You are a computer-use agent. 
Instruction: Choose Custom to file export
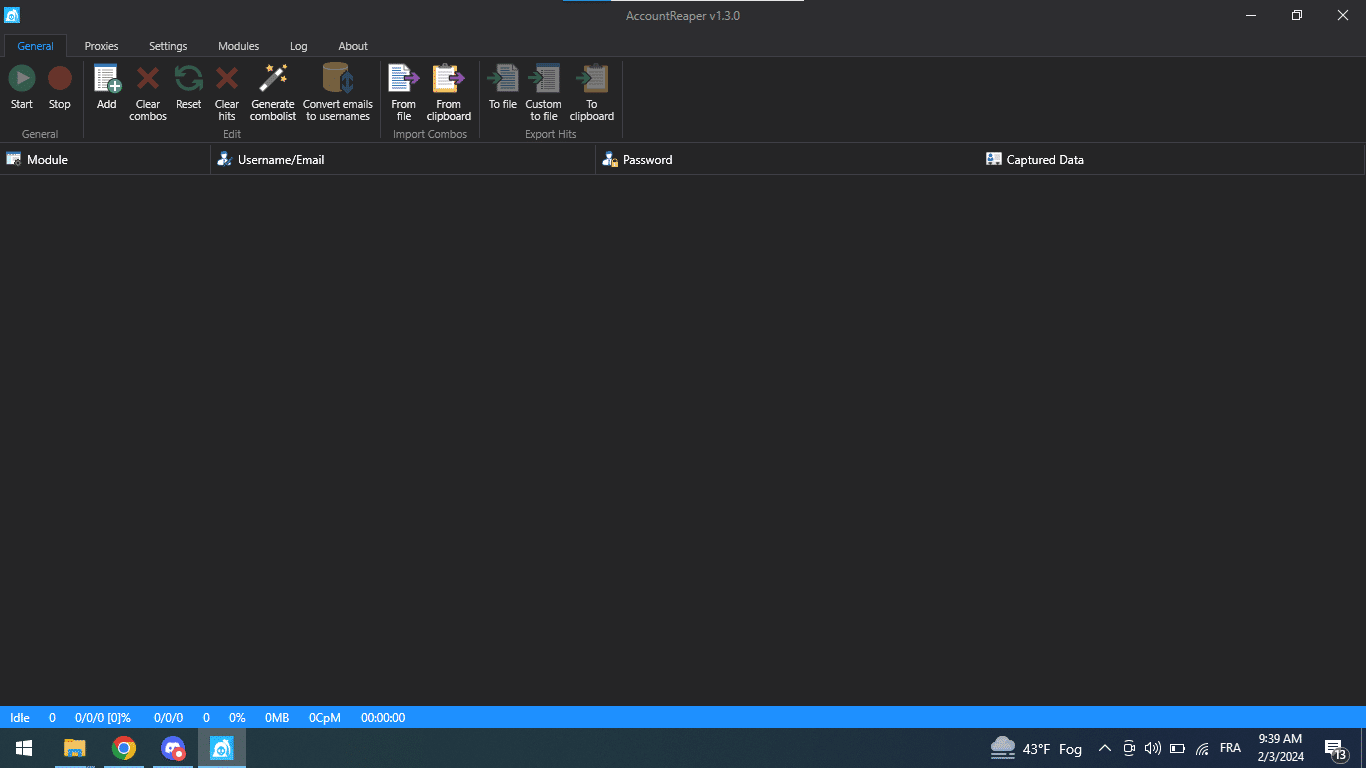544,78
